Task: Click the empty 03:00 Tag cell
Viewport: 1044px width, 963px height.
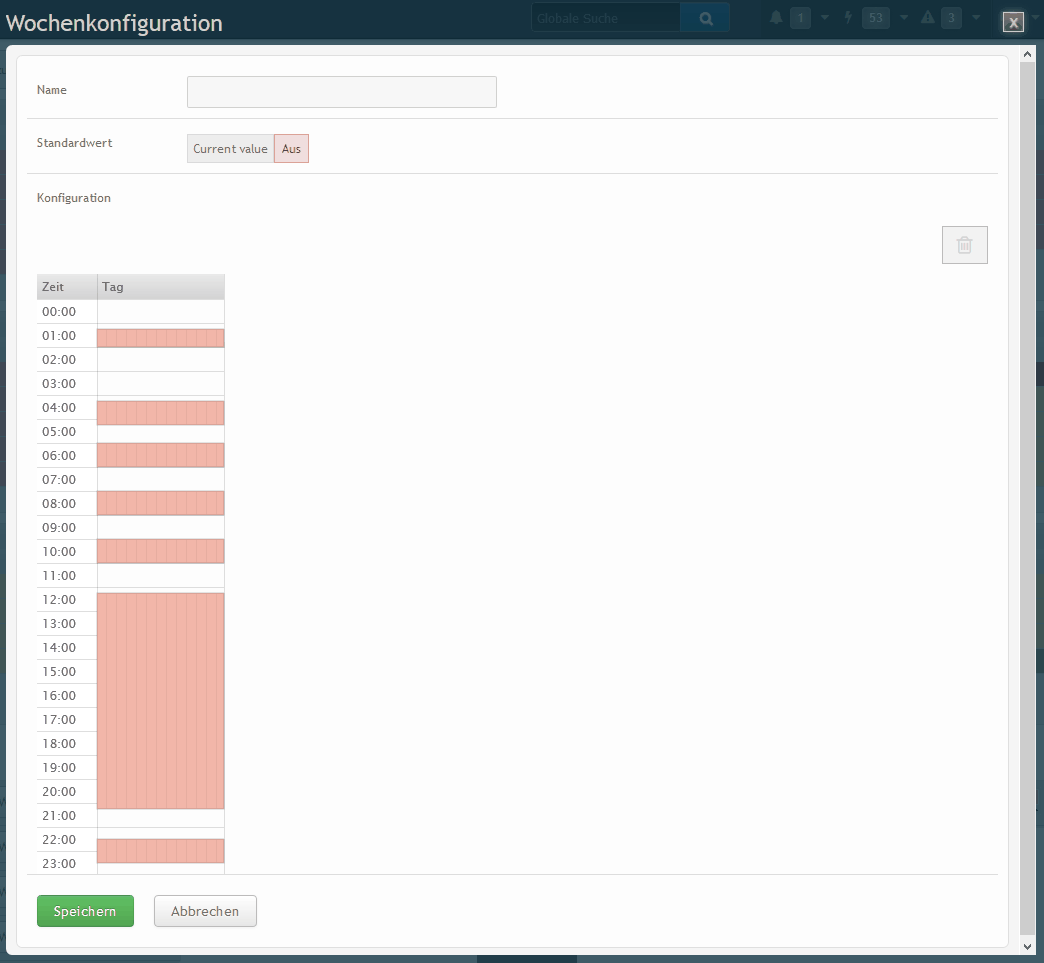Action: pos(160,384)
